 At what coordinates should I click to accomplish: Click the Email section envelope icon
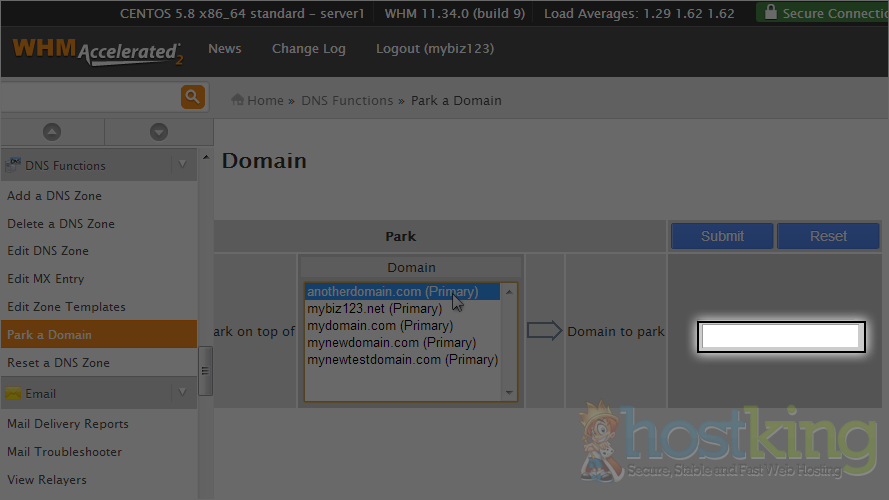tap(14, 394)
